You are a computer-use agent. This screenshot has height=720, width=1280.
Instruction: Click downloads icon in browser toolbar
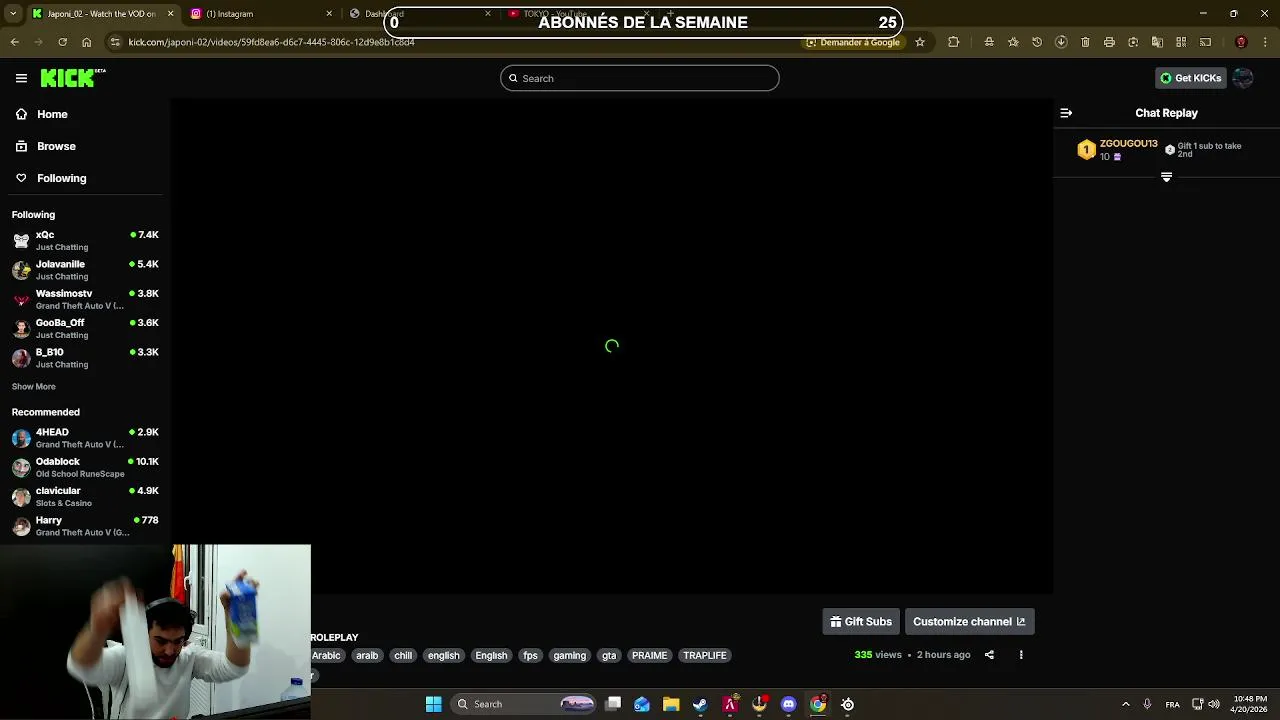point(1061,42)
